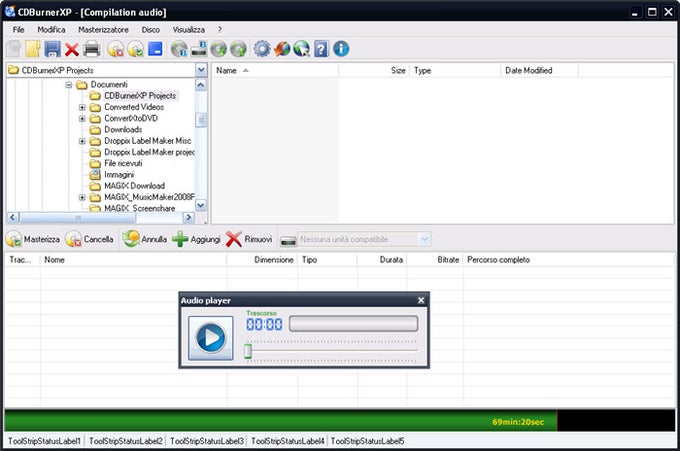This screenshot has height=451, width=680.
Task: Select the CDBurnerXP Projects tree folder
Action: point(140,95)
